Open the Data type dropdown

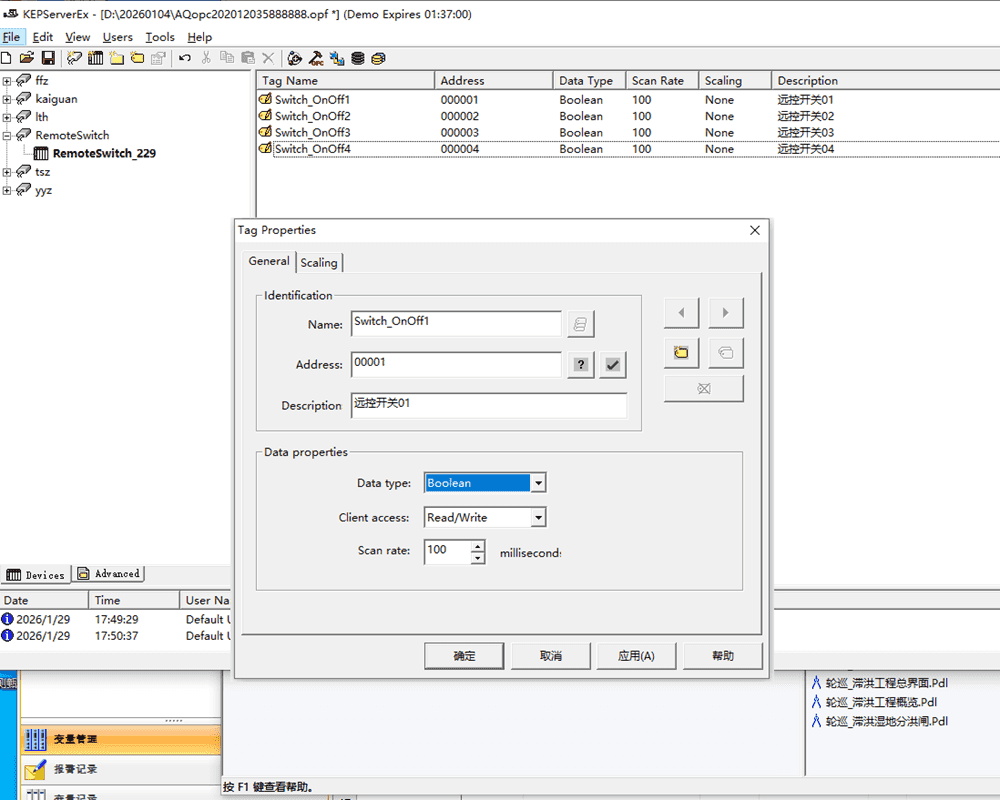click(x=538, y=483)
